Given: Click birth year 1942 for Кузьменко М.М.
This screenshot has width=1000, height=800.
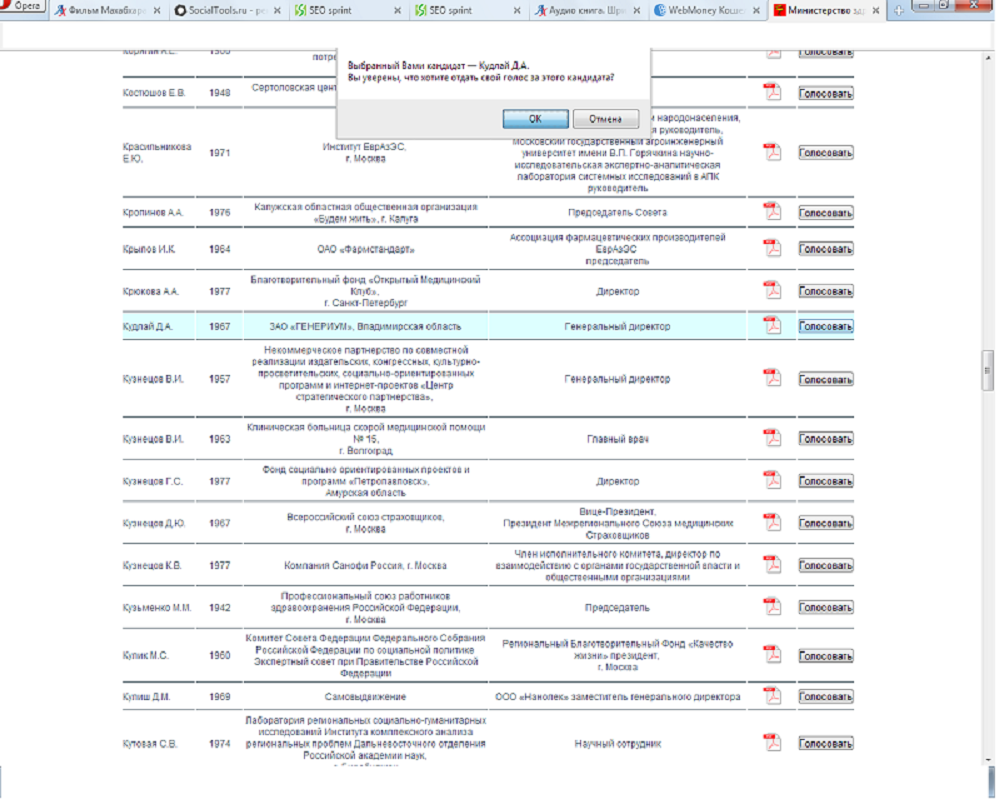Looking at the screenshot, I should 219,608.
